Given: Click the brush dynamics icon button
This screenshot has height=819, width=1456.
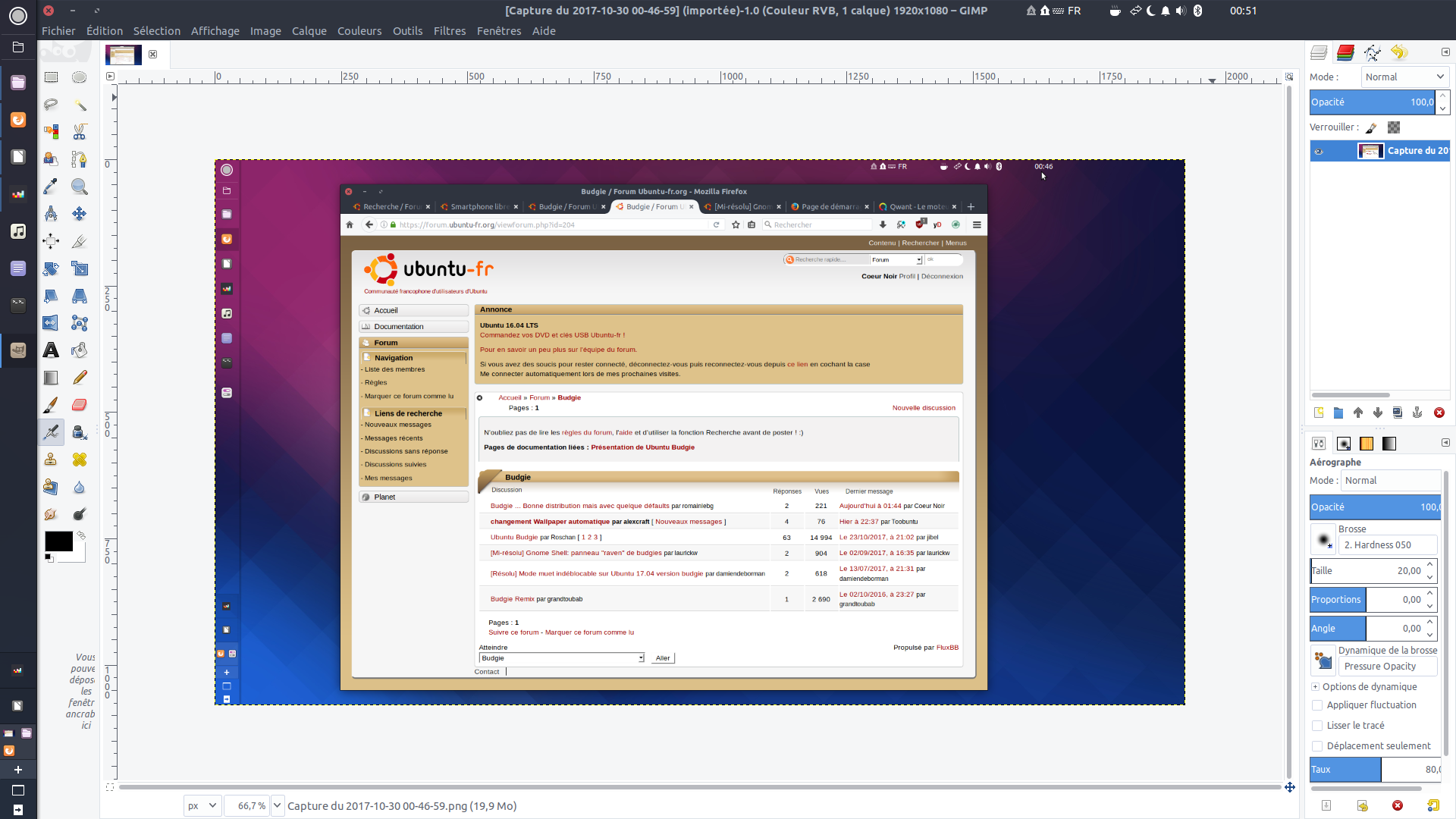Looking at the screenshot, I should [x=1323, y=660].
